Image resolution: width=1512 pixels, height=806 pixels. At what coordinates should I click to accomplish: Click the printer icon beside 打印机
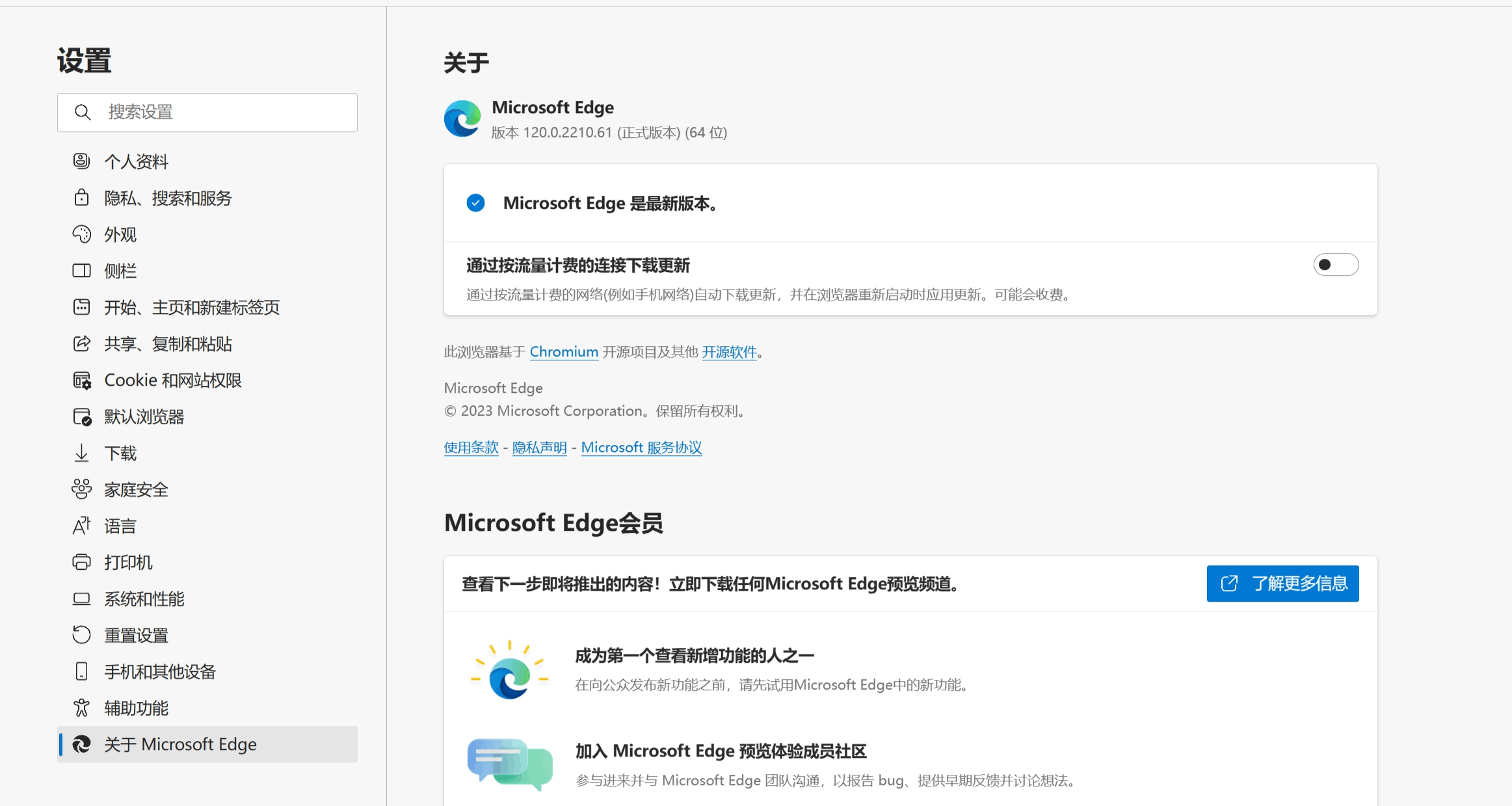(81, 562)
